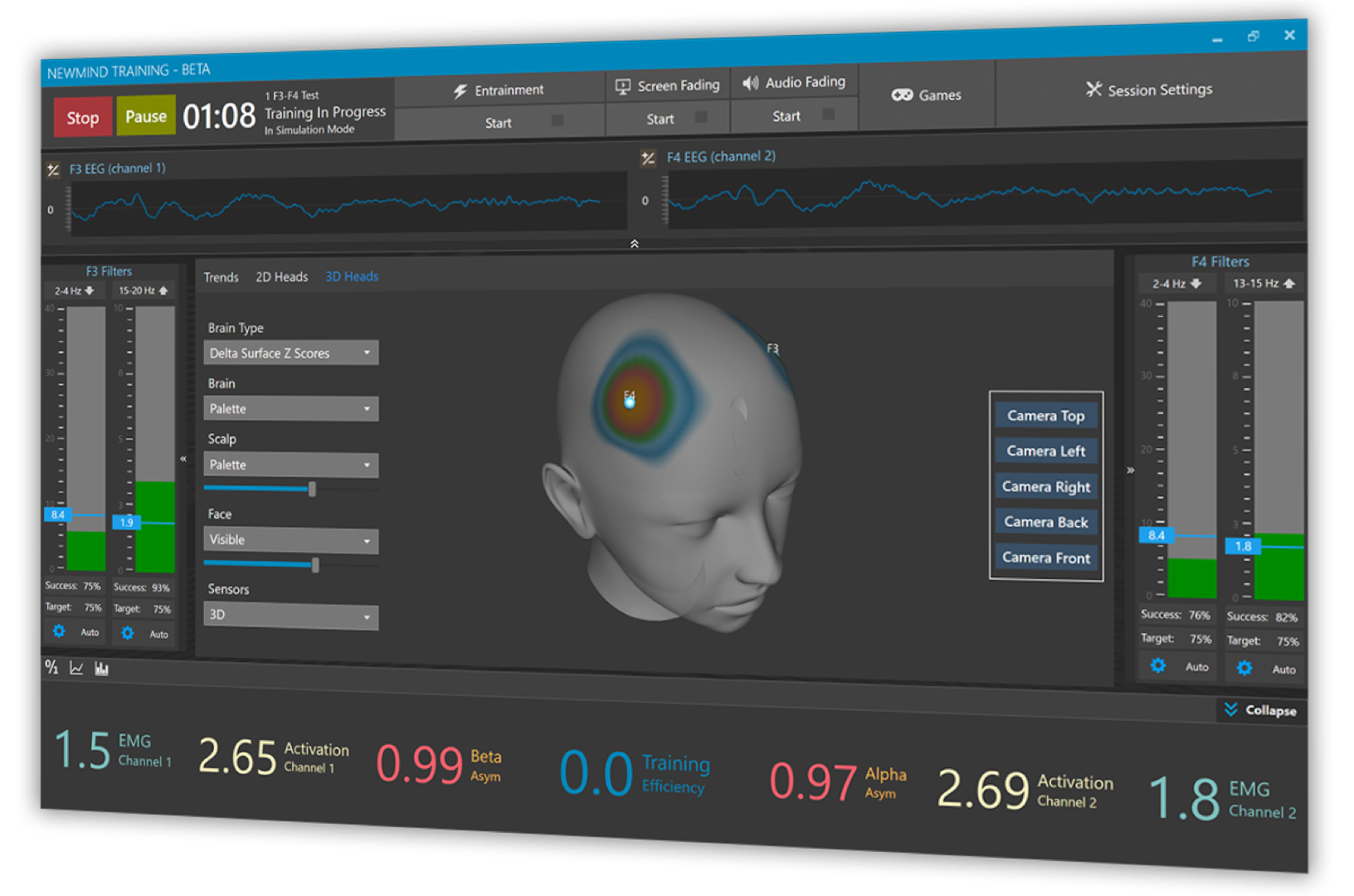Switch to the 2D Heads tab
Viewport: 1354px width, 896px height.
pyautogui.click(x=281, y=277)
